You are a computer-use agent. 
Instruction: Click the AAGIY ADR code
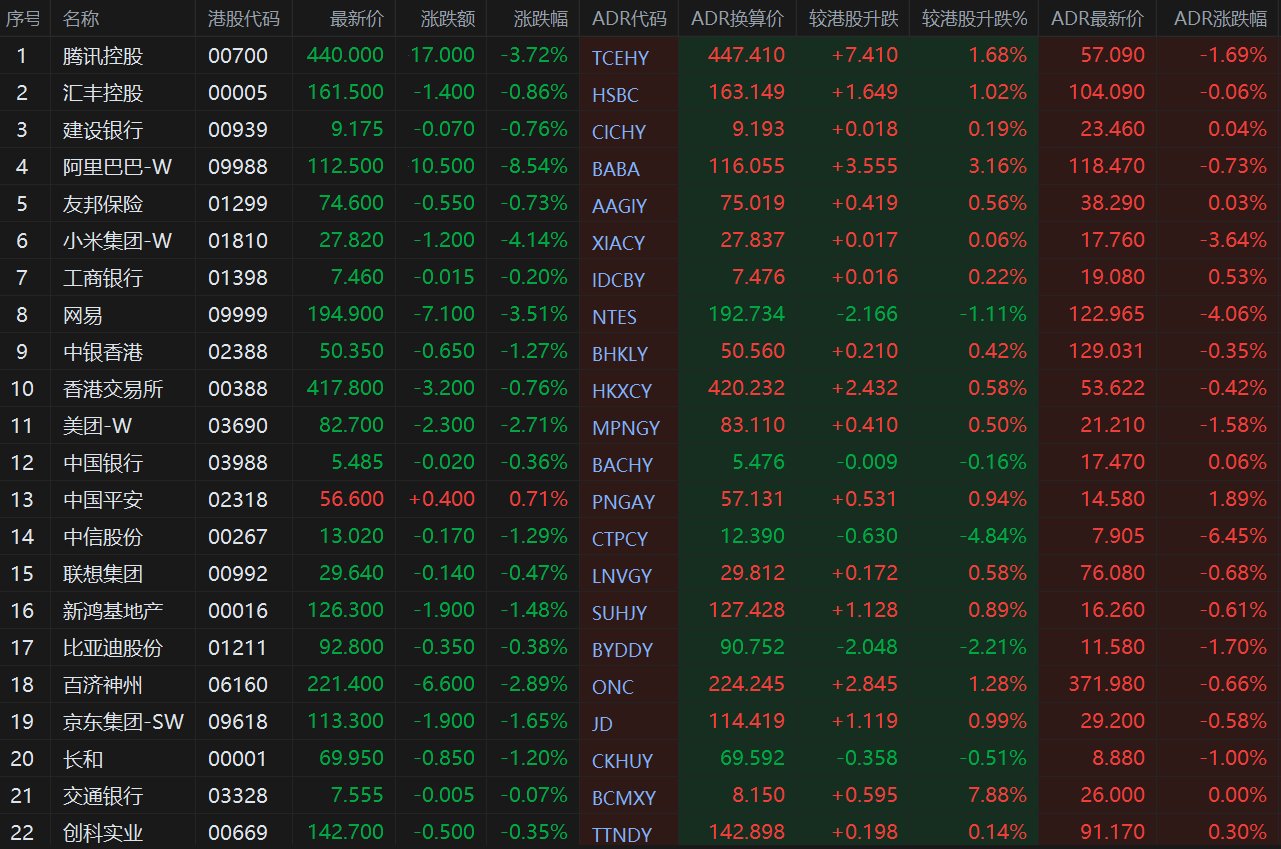pyautogui.click(x=620, y=206)
